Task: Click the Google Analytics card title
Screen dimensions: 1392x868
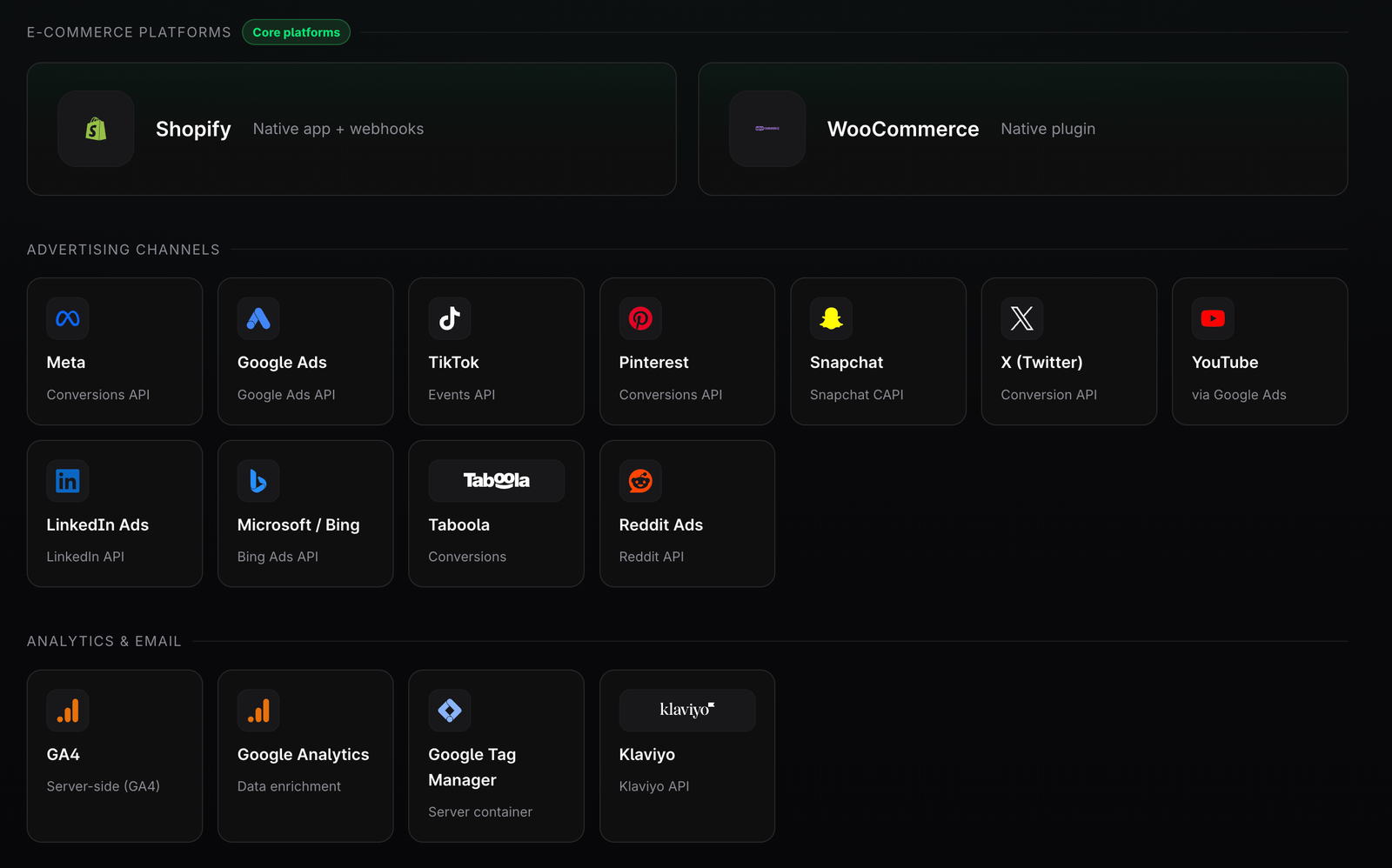Action: click(303, 755)
